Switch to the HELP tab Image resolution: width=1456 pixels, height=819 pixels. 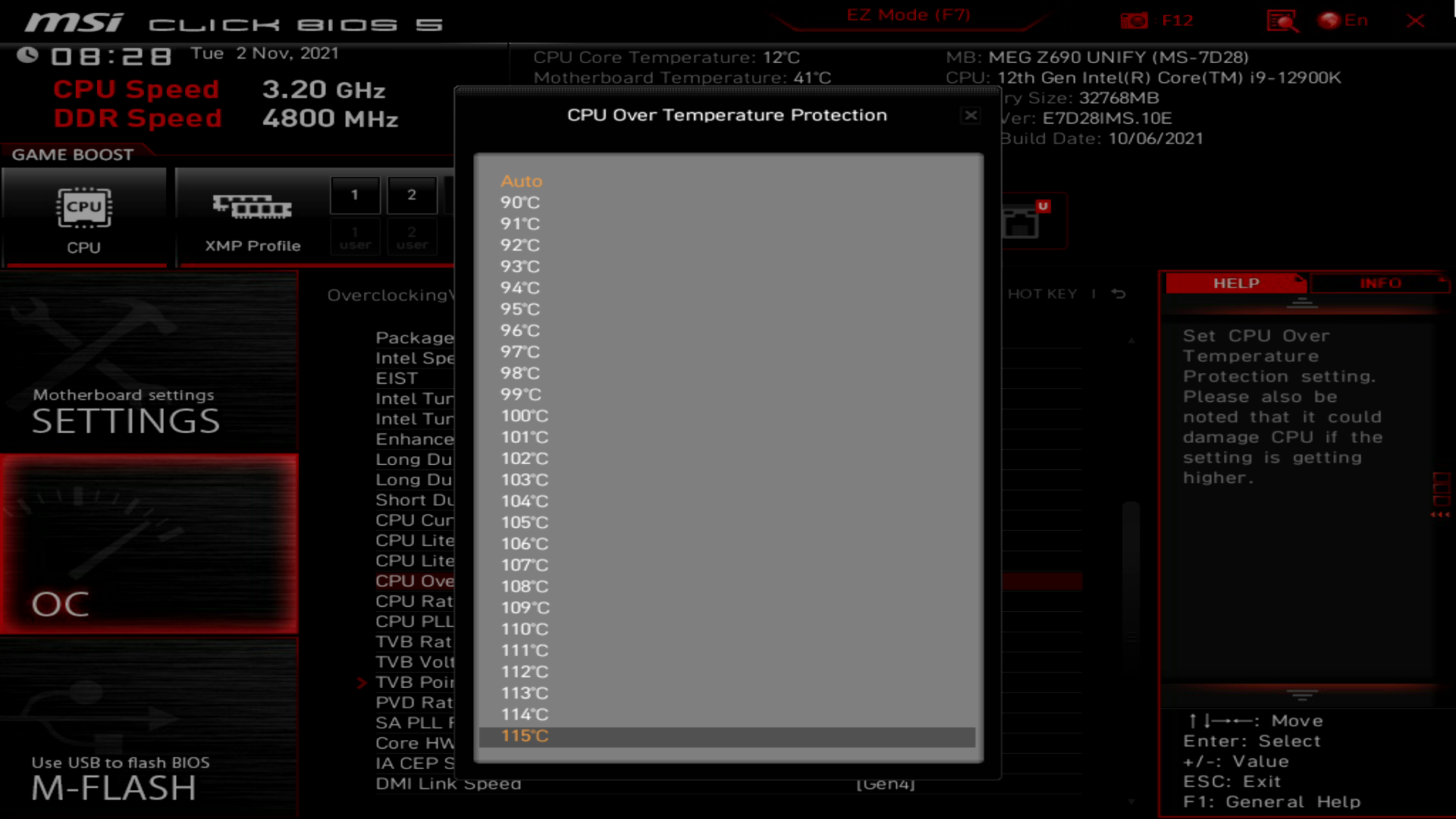coord(1235,283)
